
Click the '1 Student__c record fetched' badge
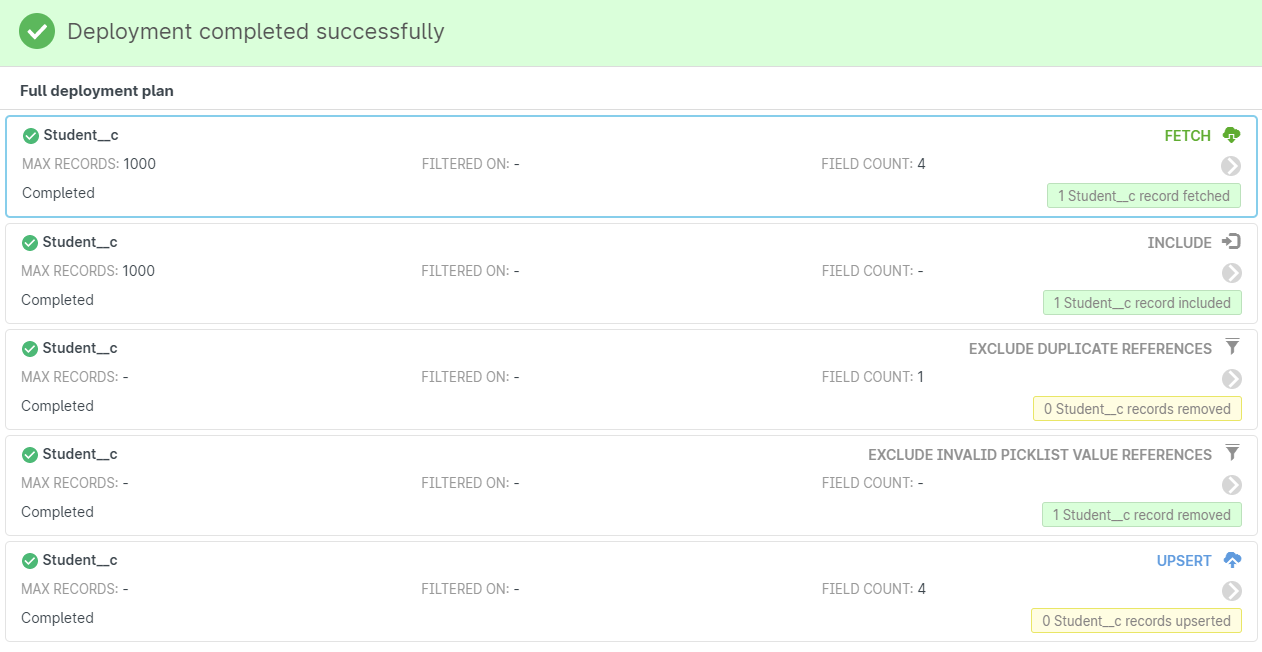click(1143, 196)
